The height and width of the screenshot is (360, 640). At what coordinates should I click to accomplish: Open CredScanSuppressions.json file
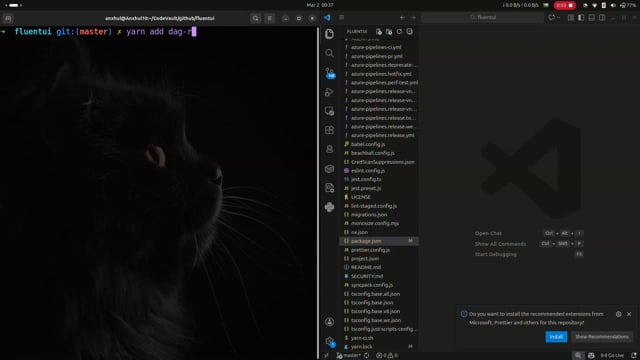coord(378,162)
